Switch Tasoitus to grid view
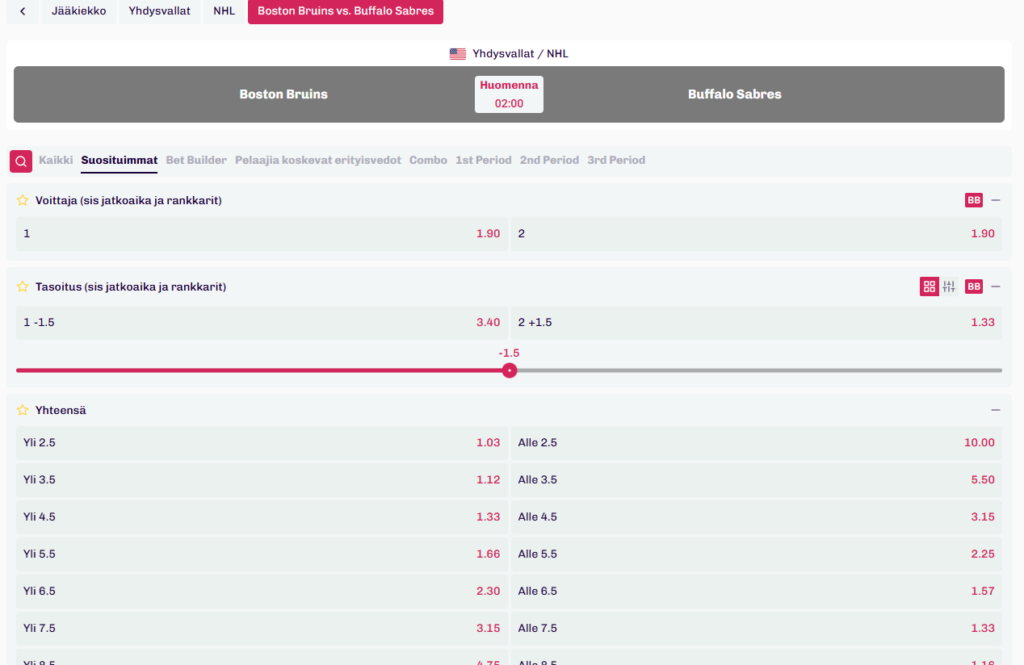1024x665 pixels. [929, 287]
